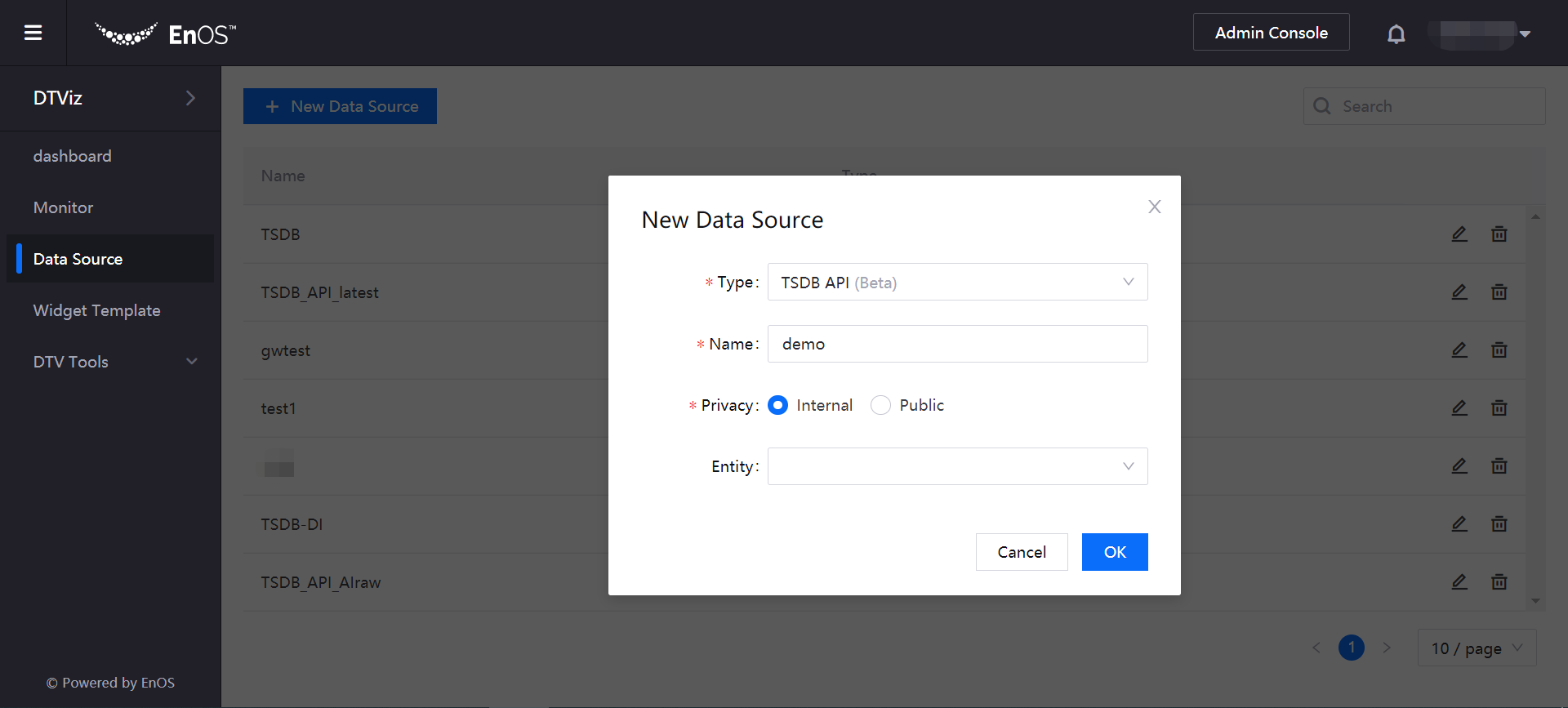Open the notifications bell

(1396, 33)
